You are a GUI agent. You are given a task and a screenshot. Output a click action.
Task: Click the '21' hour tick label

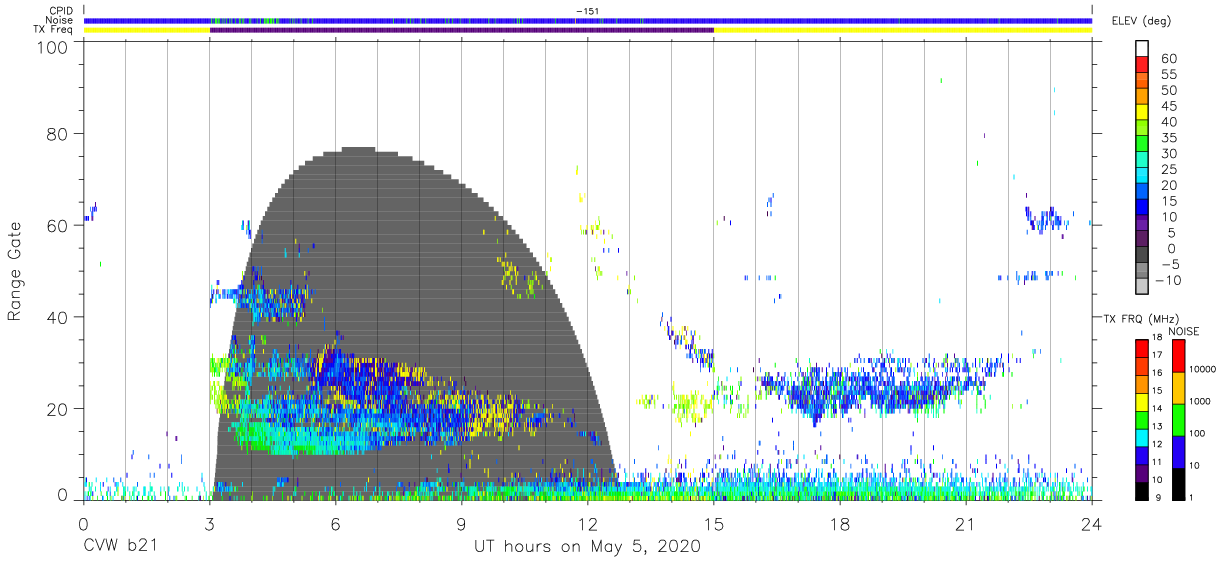966,524
